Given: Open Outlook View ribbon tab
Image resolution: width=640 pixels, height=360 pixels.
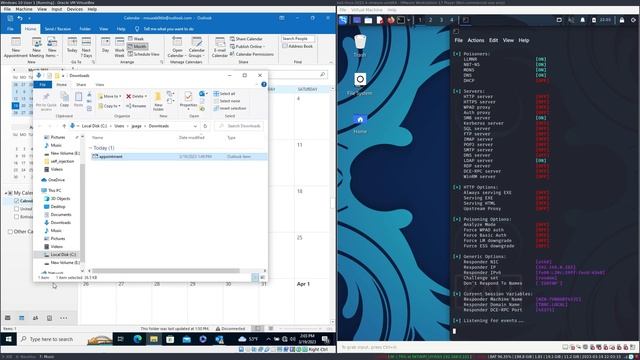Looking at the screenshot, I should [104, 29].
